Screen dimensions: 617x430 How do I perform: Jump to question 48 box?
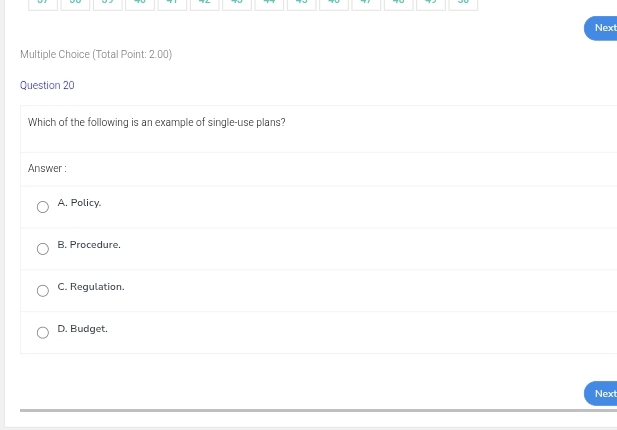coord(397,3)
